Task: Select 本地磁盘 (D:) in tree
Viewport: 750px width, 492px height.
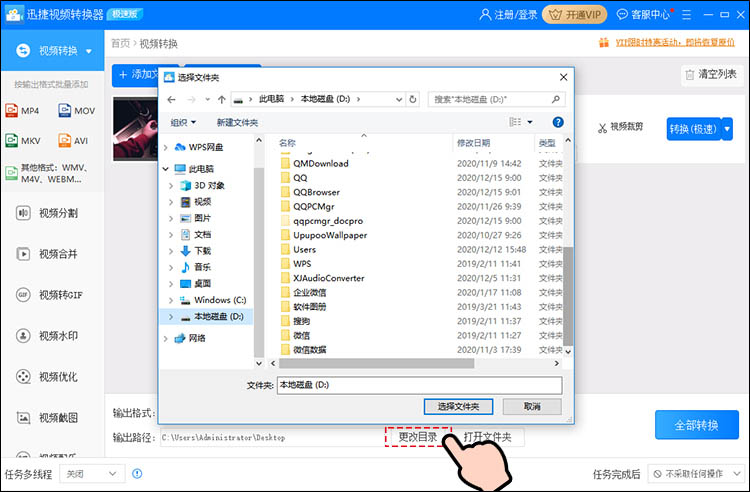Action: pyautogui.click(x=212, y=317)
